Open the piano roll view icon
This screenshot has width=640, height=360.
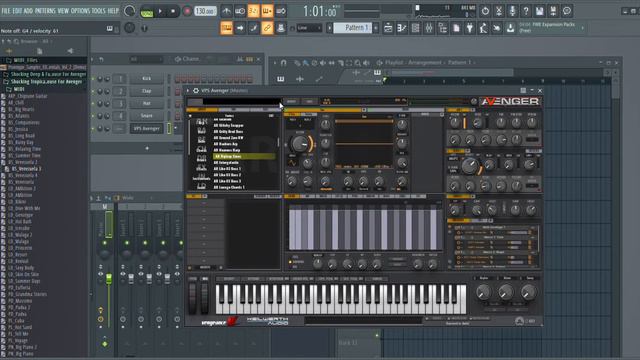[x=402, y=28]
